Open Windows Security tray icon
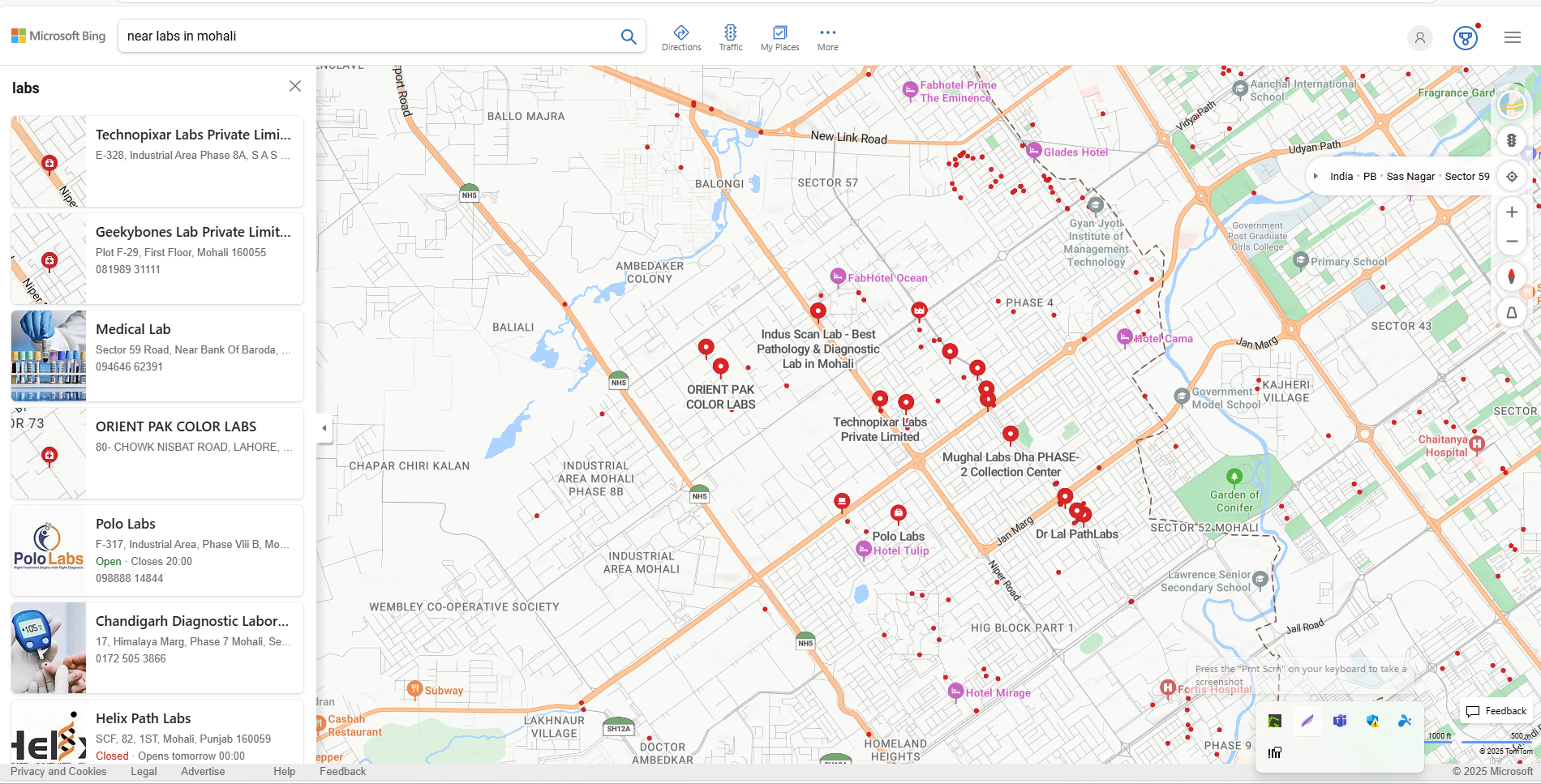The width and height of the screenshot is (1541, 784). point(1372,721)
